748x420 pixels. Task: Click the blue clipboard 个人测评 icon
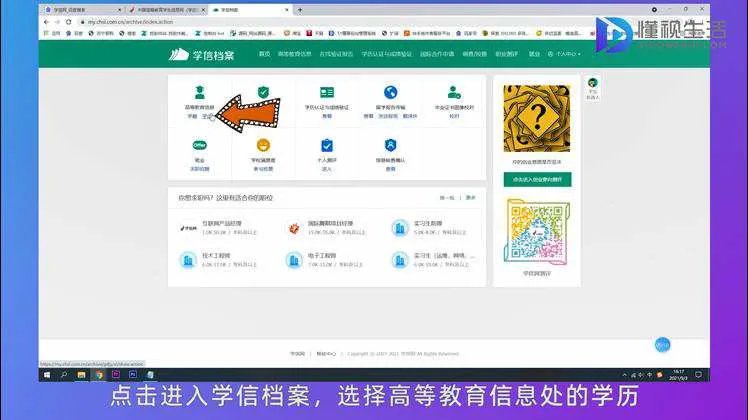327,145
